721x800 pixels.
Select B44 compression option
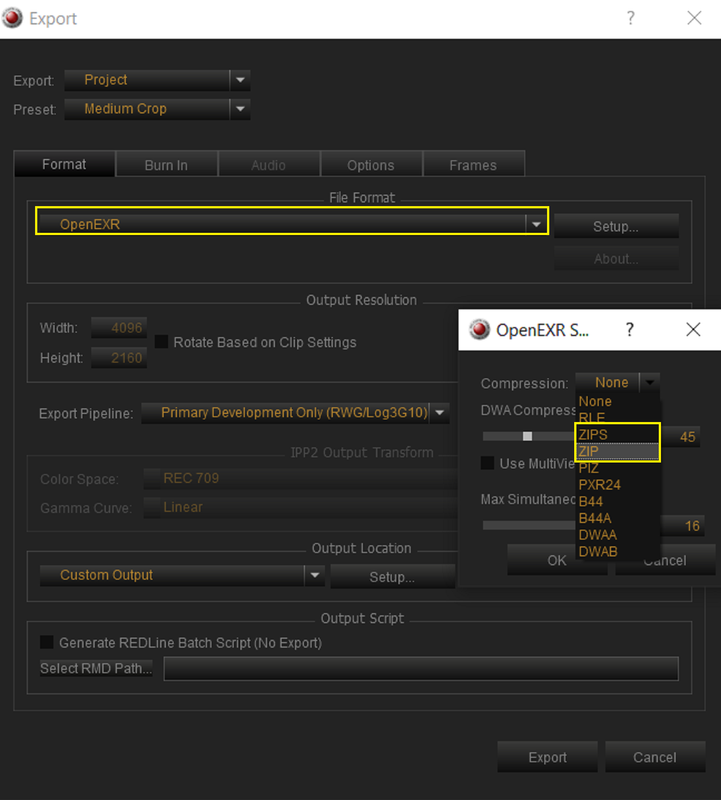pyautogui.click(x=618, y=502)
